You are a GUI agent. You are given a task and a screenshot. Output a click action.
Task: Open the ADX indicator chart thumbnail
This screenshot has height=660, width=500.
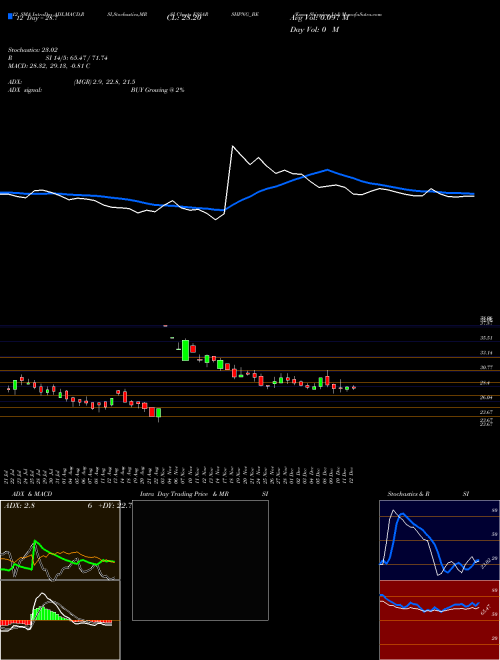pyautogui.click(x=60, y=540)
